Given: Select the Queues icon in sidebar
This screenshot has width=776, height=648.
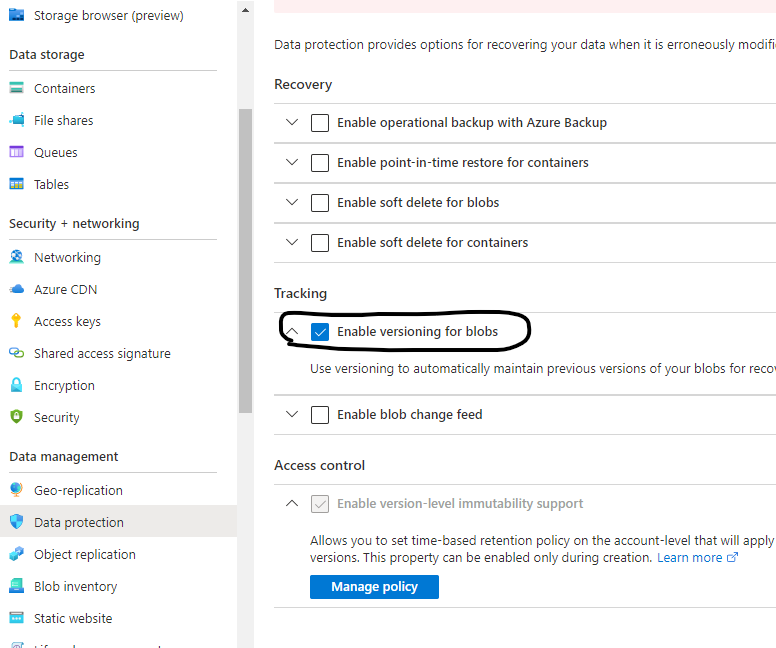Looking at the screenshot, I should pos(16,152).
